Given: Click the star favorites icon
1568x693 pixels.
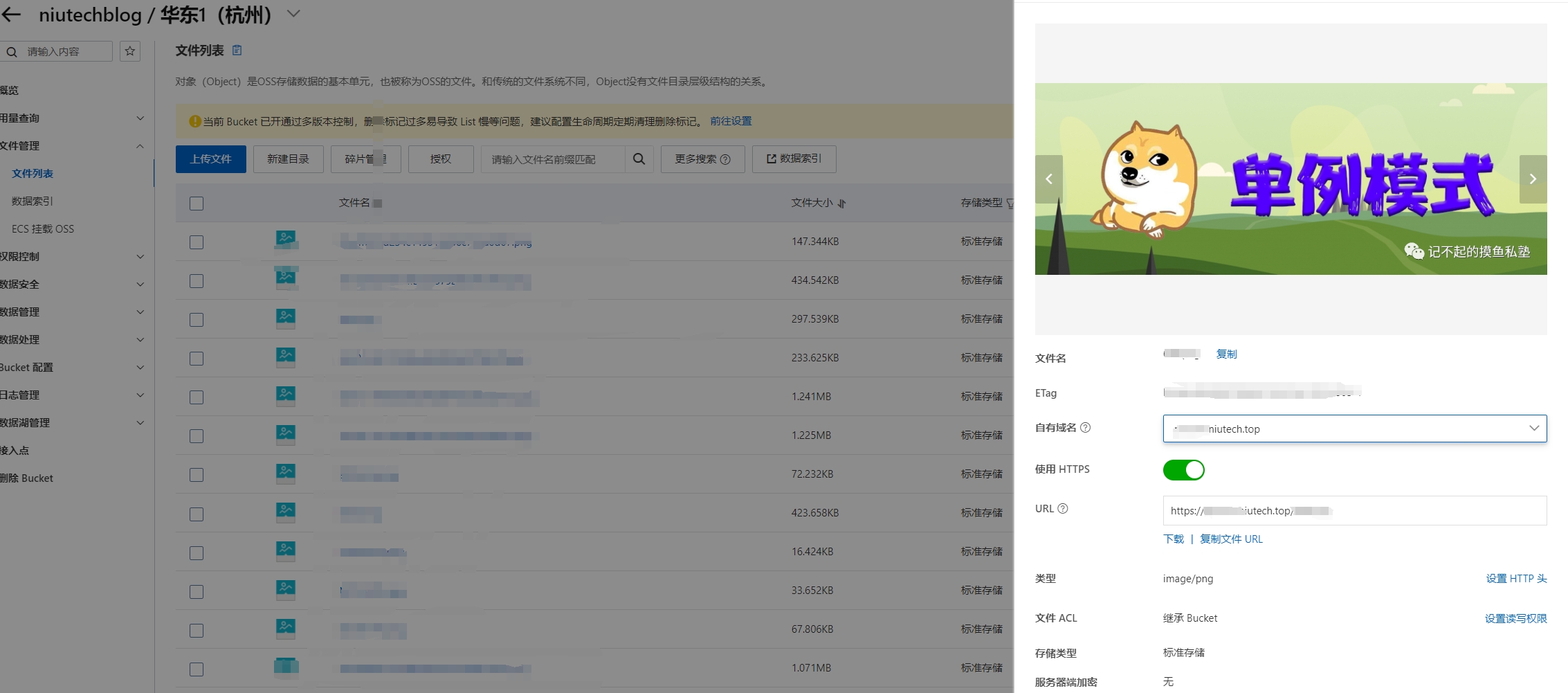Looking at the screenshot, I should pos(130,51).
